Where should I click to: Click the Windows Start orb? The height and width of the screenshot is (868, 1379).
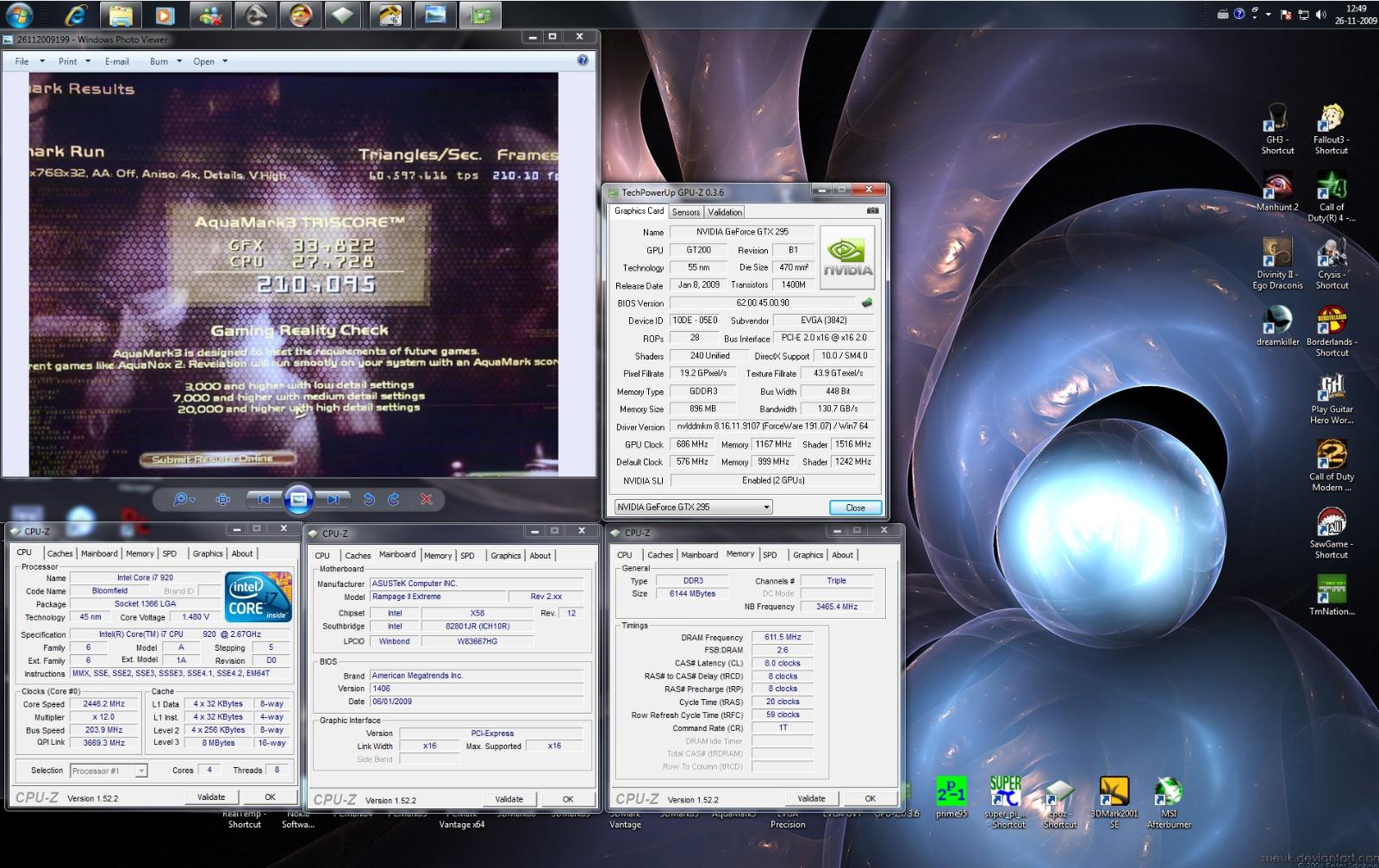19,15
